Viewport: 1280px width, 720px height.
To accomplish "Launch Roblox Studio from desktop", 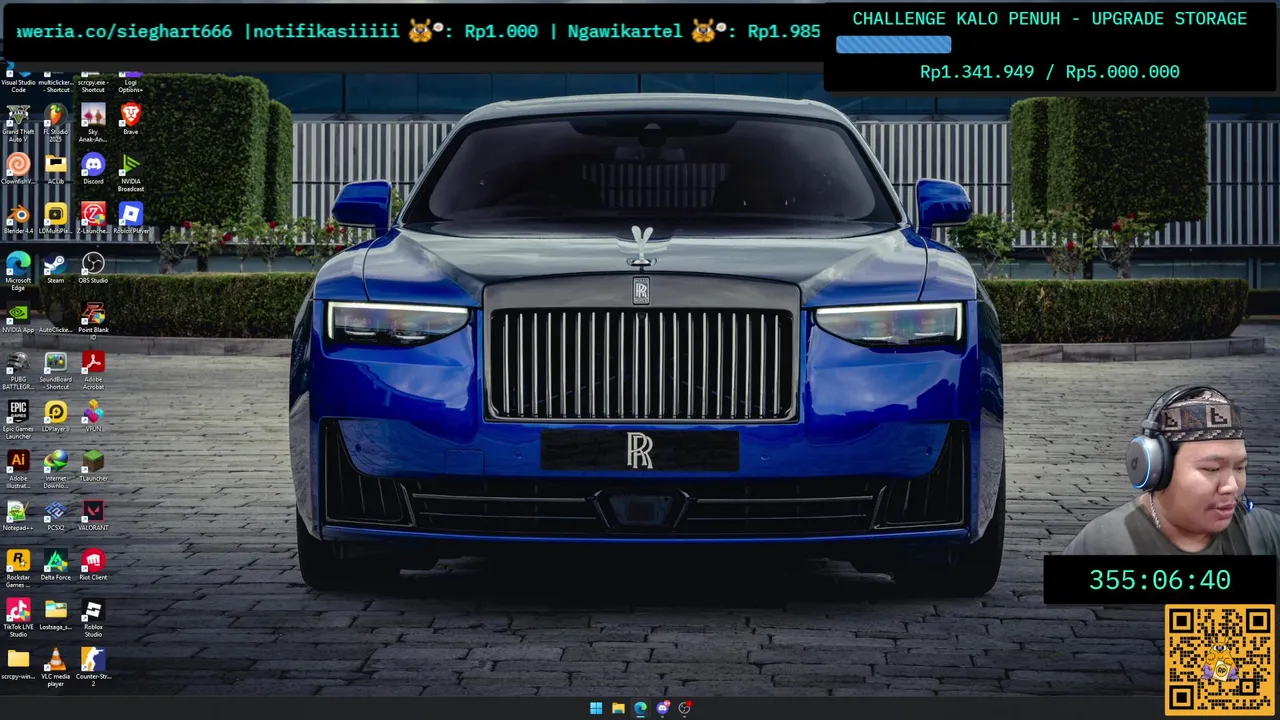I will (93, 618).
